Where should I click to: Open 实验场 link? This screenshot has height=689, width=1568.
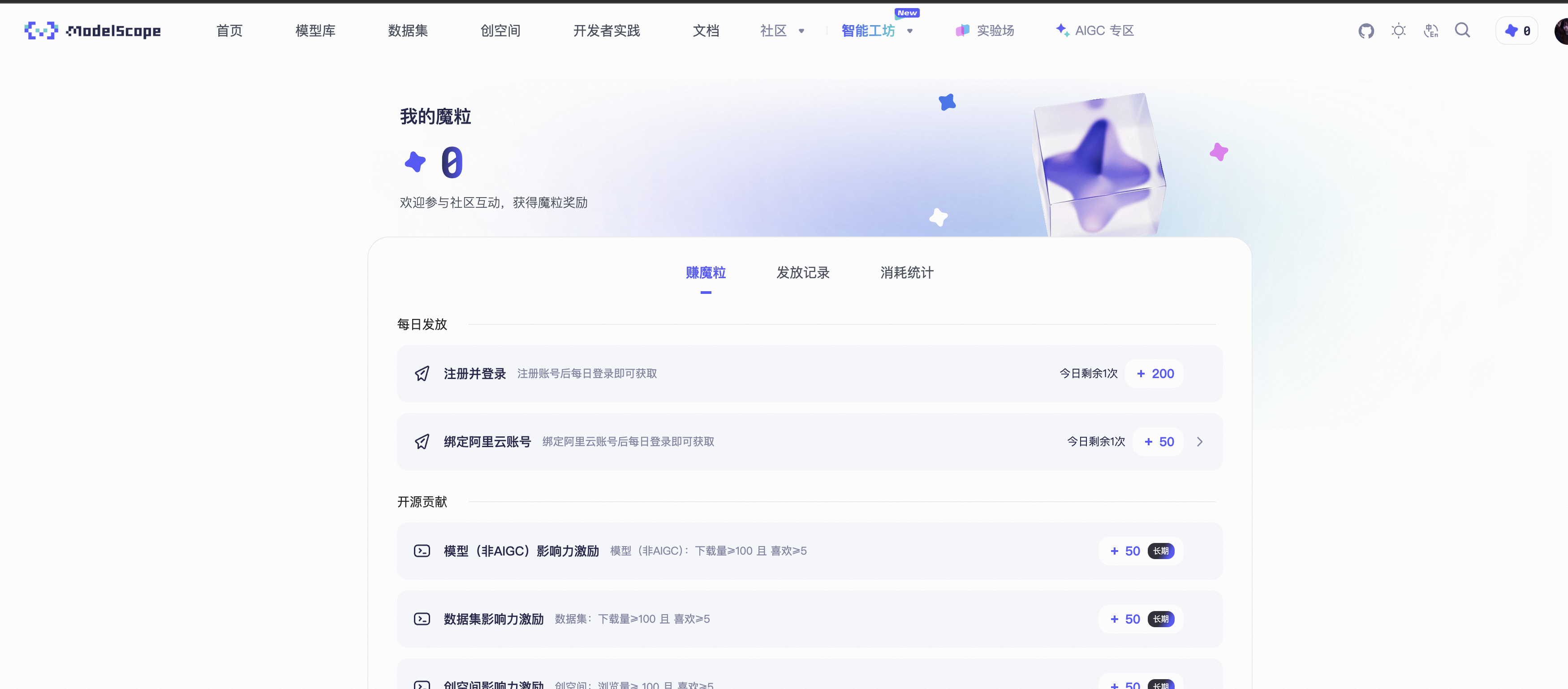pyautogui.click(x=995, y=30)
